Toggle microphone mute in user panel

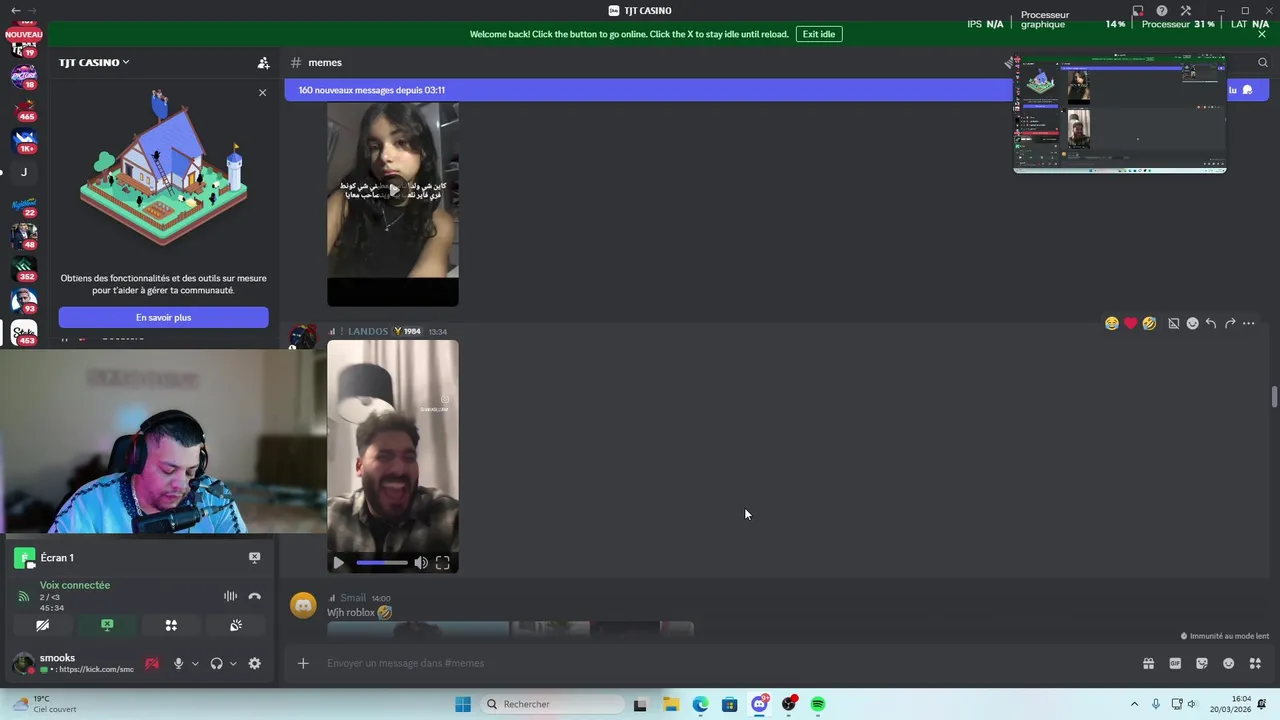(179, 663)
